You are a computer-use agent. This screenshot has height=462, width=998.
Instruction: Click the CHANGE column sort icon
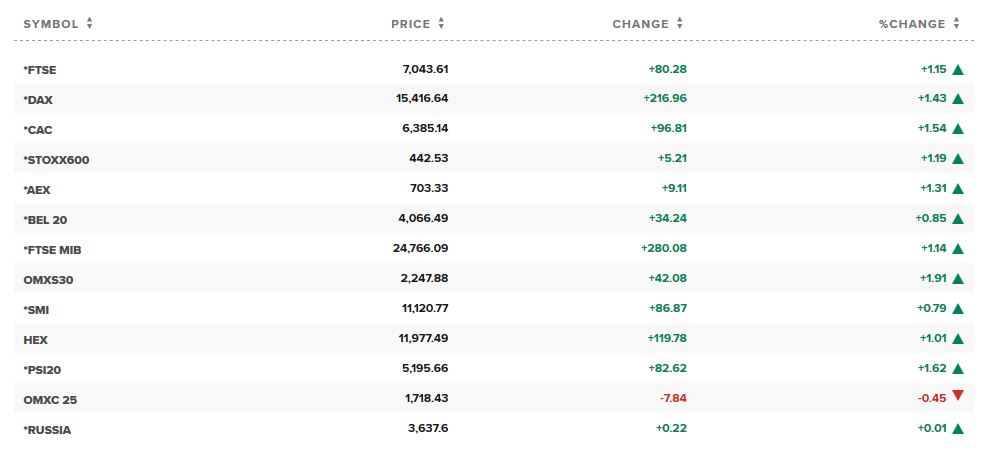(x=680, y=24)
